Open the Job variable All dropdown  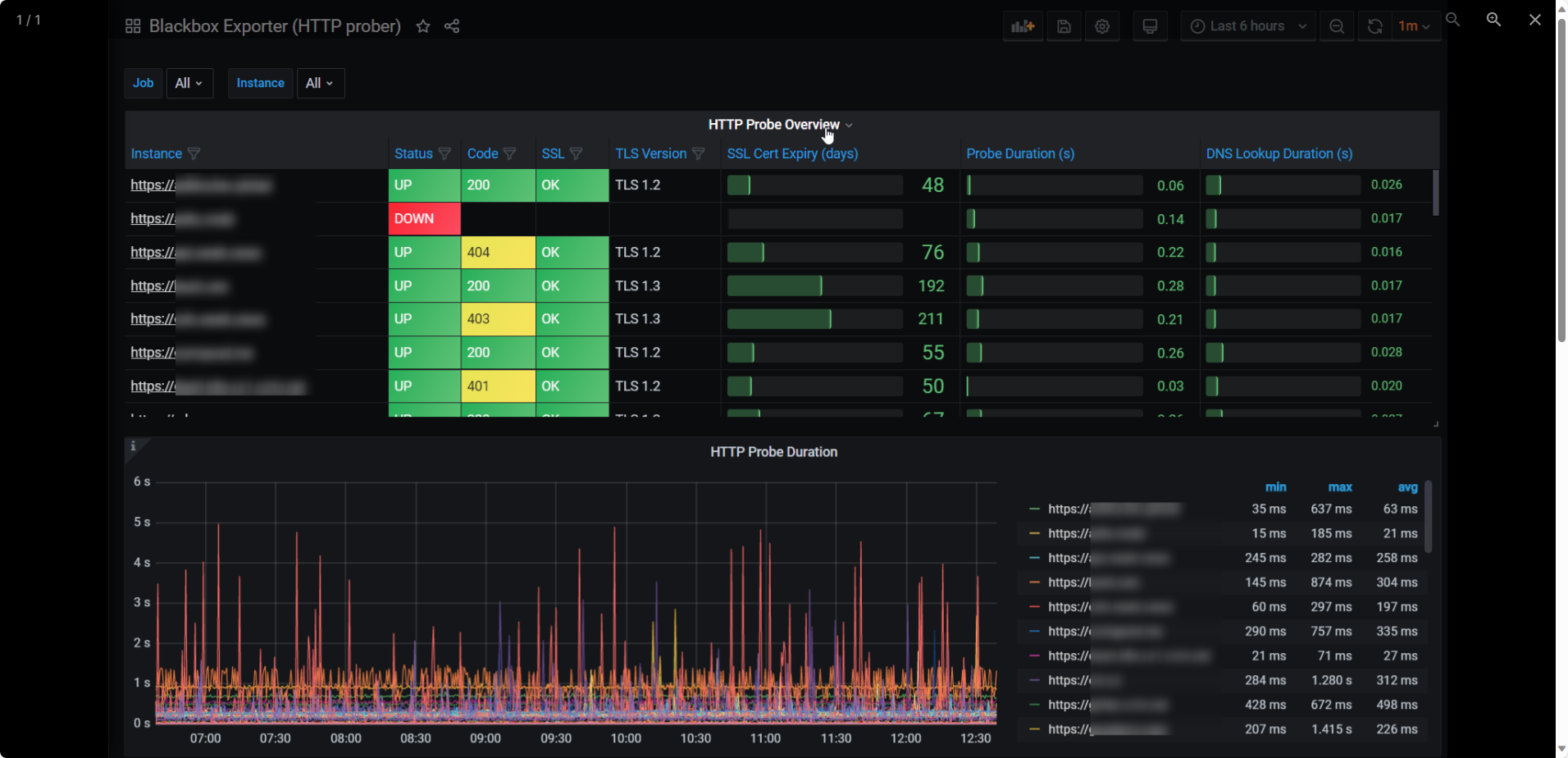[189, 83]
